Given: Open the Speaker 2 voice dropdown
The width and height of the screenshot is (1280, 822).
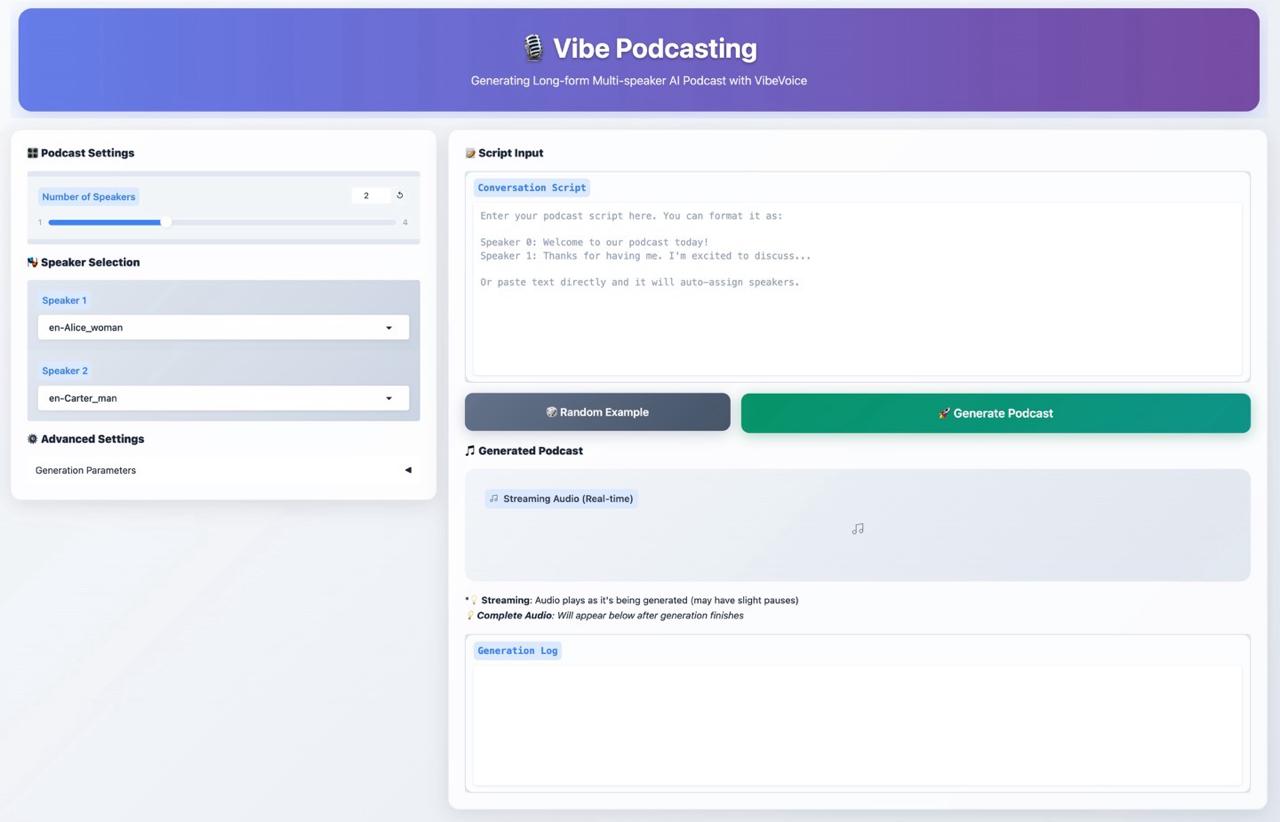Looking at the screenshot, I should point(223,398).
